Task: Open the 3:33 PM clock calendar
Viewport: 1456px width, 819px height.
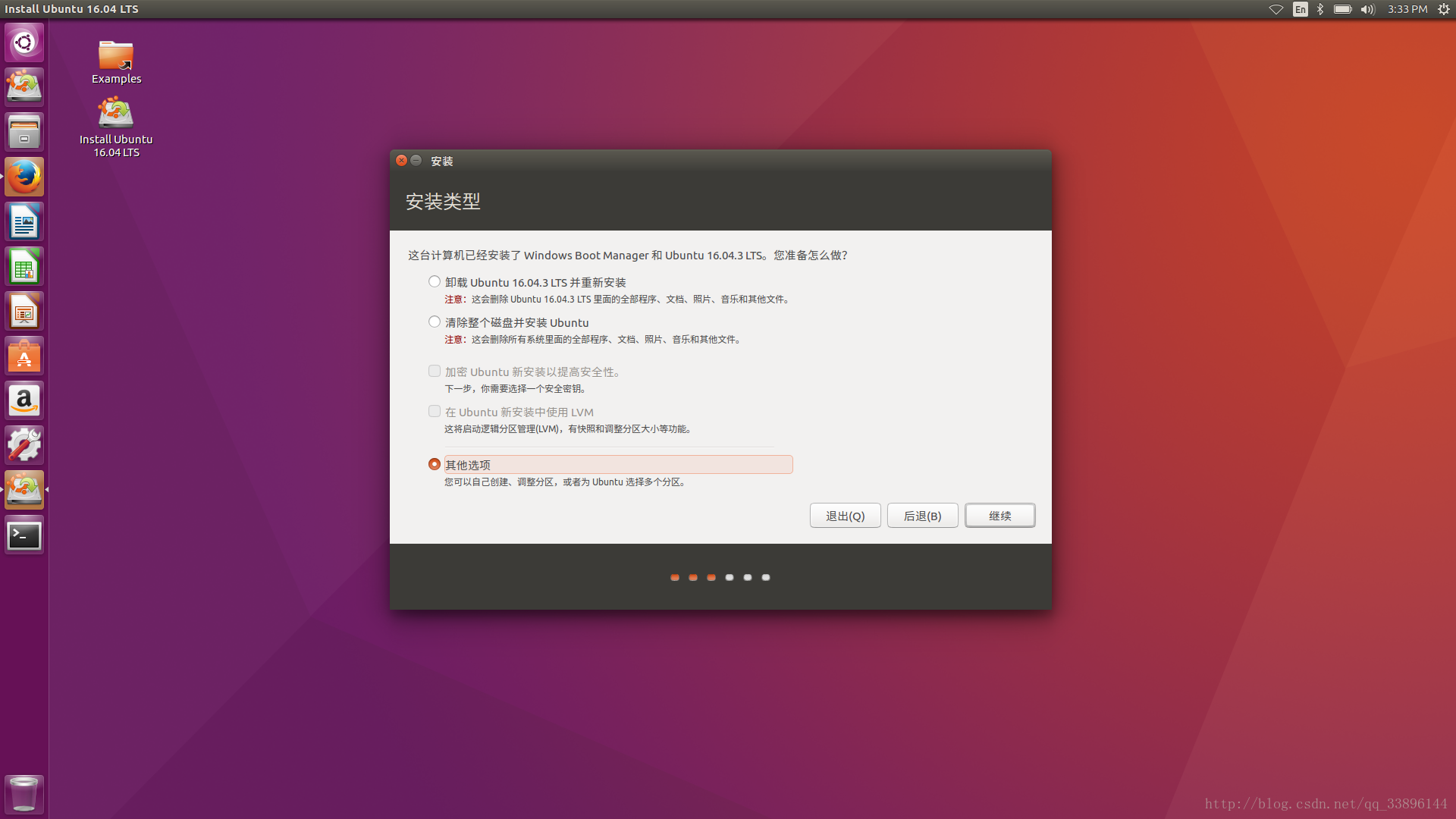Action: [1407, 9]
